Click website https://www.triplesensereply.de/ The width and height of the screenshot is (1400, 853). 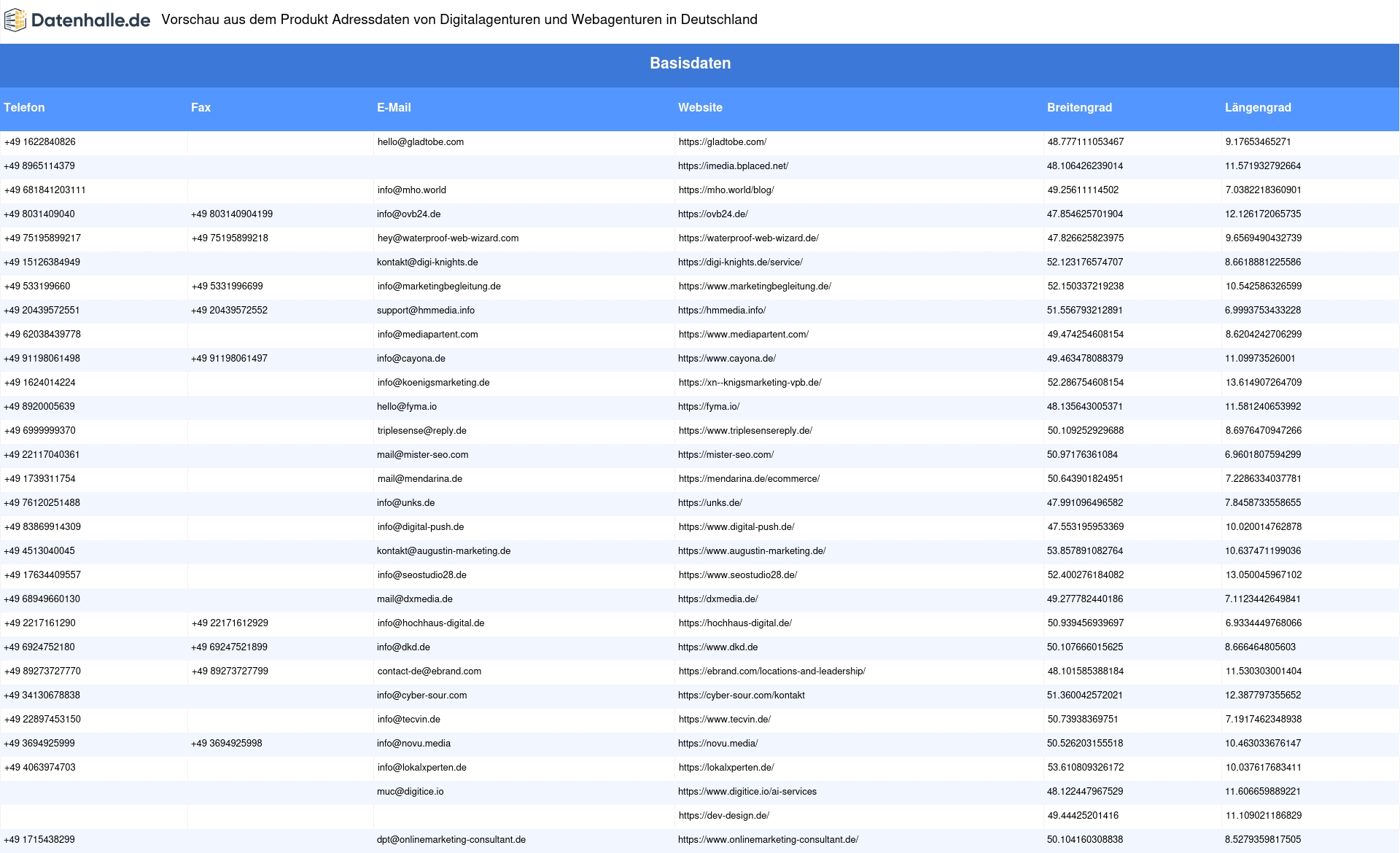(x=745, y=431)
